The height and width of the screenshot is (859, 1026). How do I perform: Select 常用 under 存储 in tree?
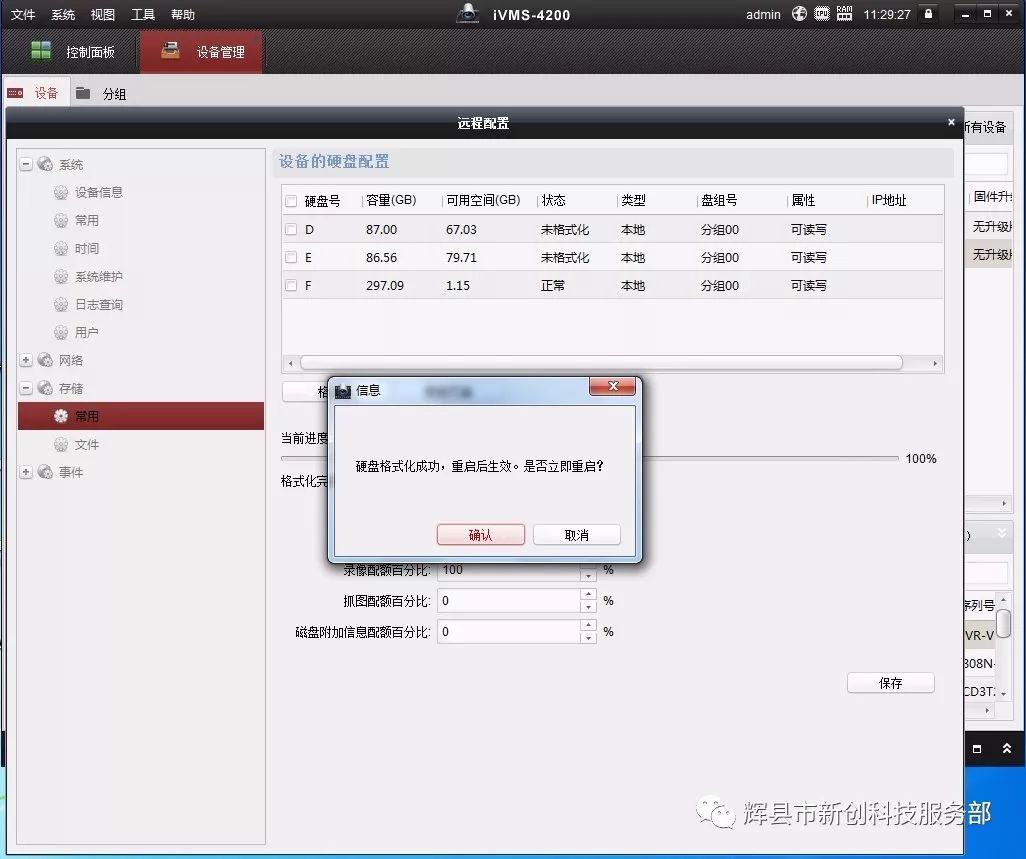[x=141, y=416]
